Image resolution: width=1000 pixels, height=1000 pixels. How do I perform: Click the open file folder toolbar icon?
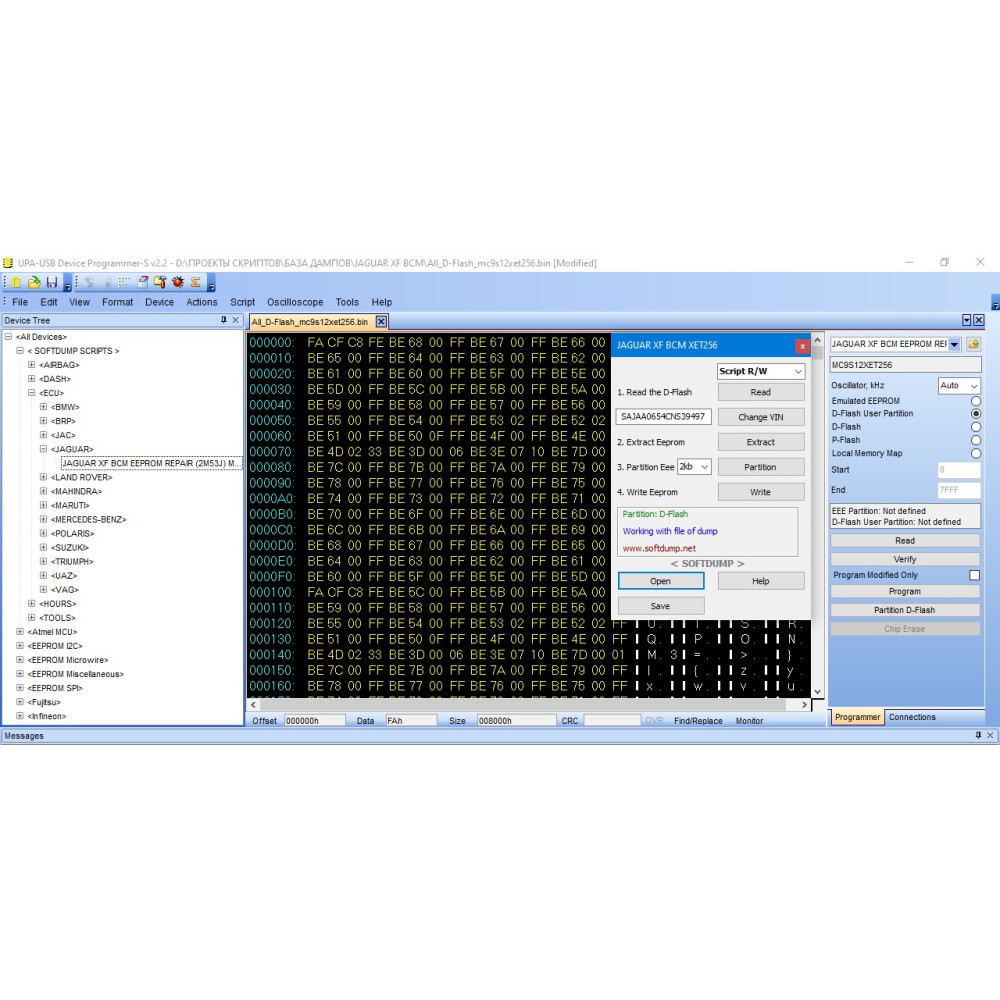[34, 282]
